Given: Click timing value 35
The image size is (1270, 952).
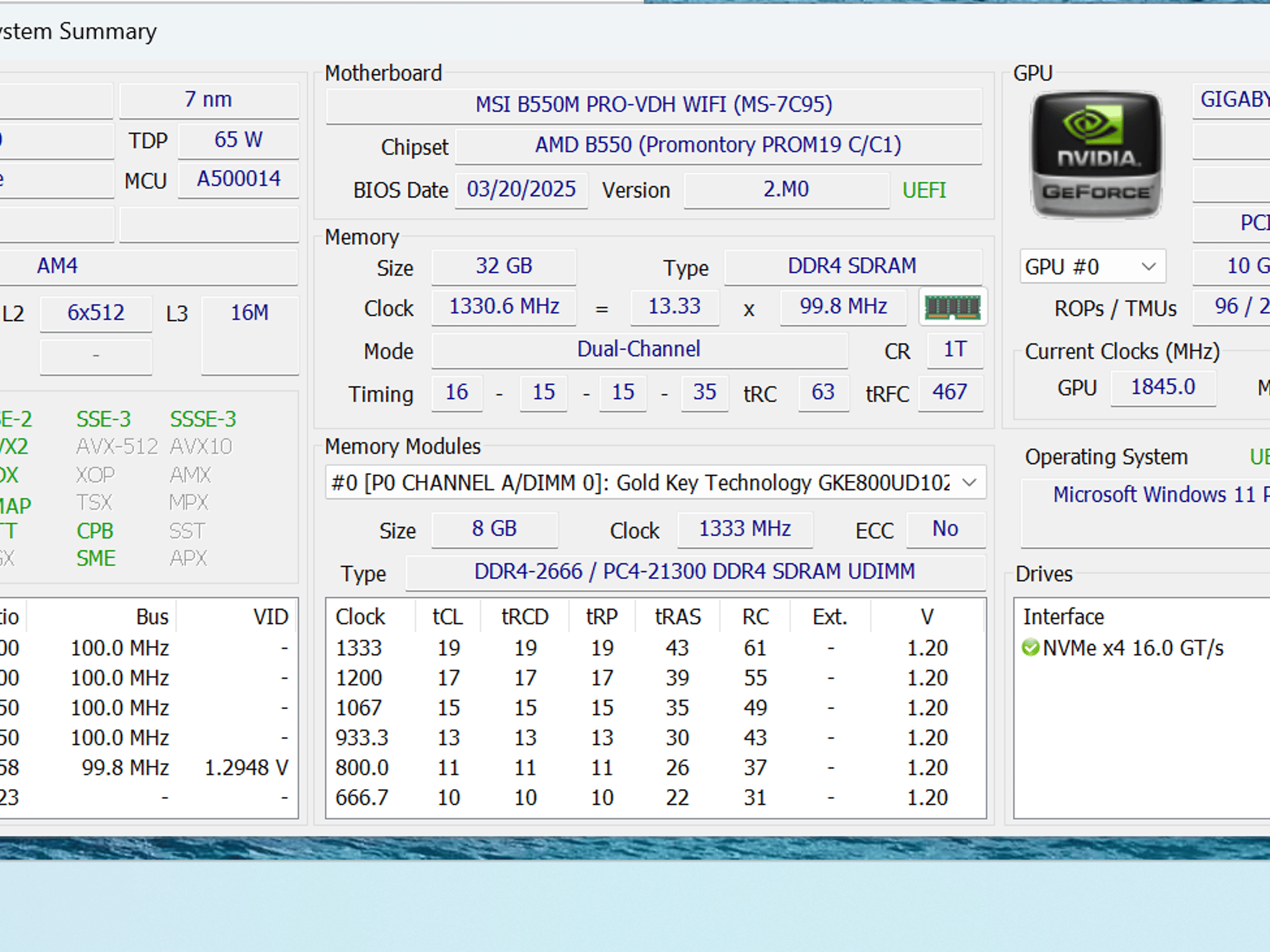Looking at the screenshot, I should pyautogui.click(x=705, y=393).
